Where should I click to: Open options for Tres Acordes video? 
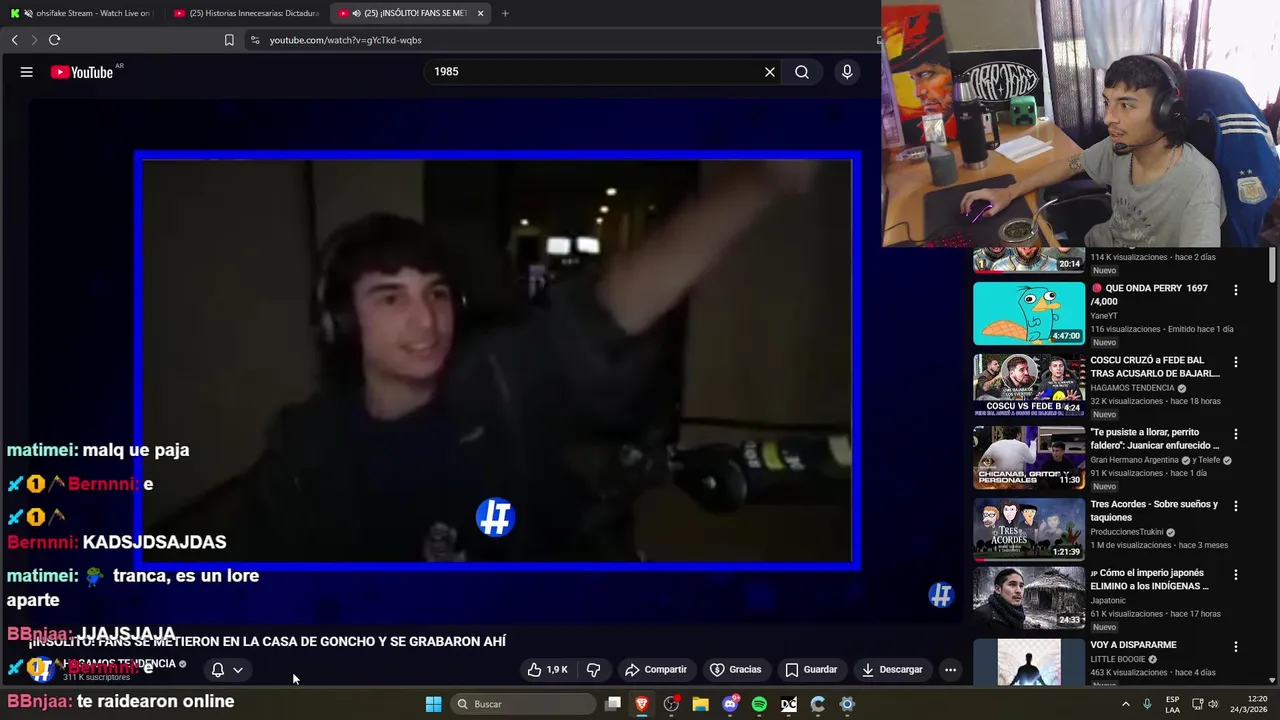[1236, 507]
